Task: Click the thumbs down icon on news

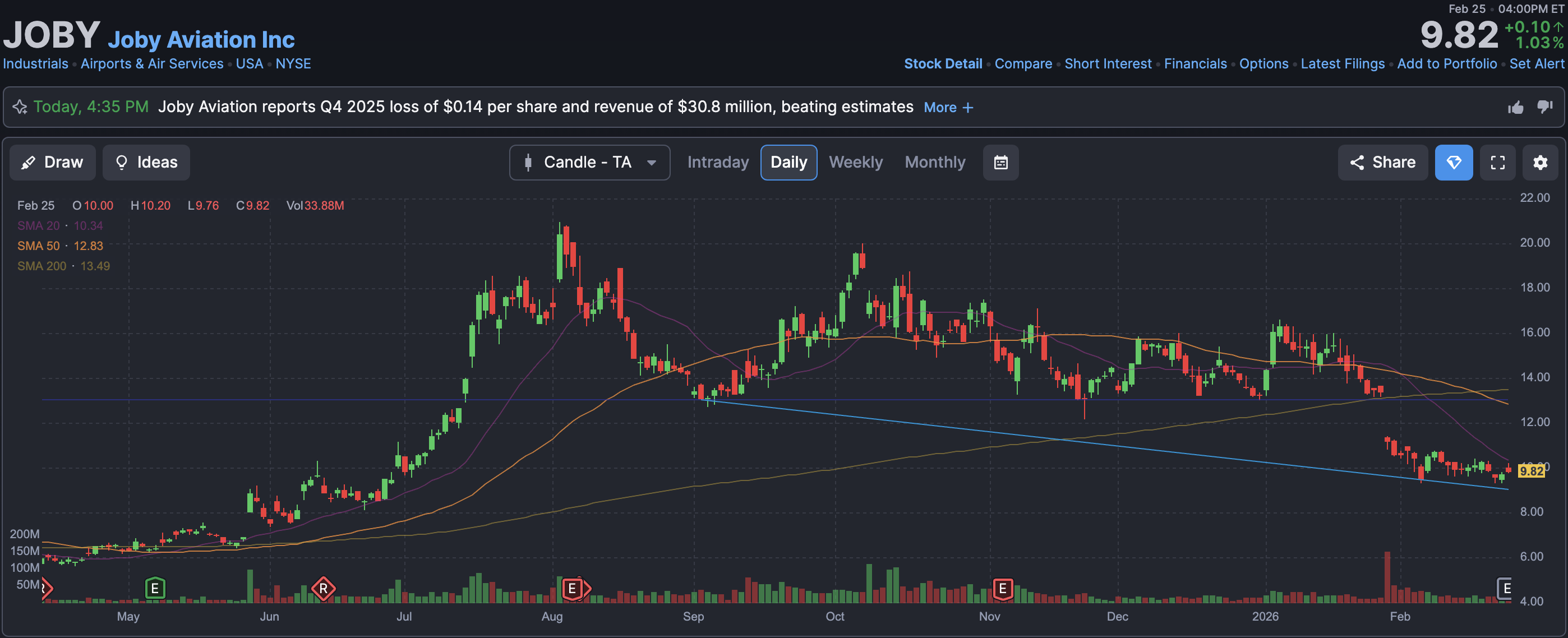Action: coord(1544,107)
